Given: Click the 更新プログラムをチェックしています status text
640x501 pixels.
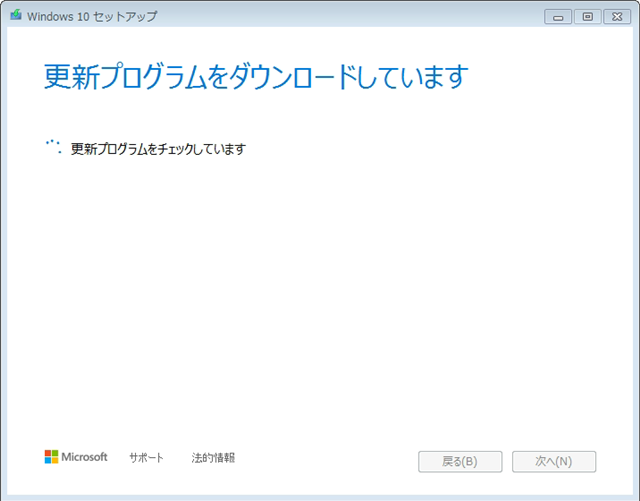Looking at the screenshot, I should tap(158, 149).
